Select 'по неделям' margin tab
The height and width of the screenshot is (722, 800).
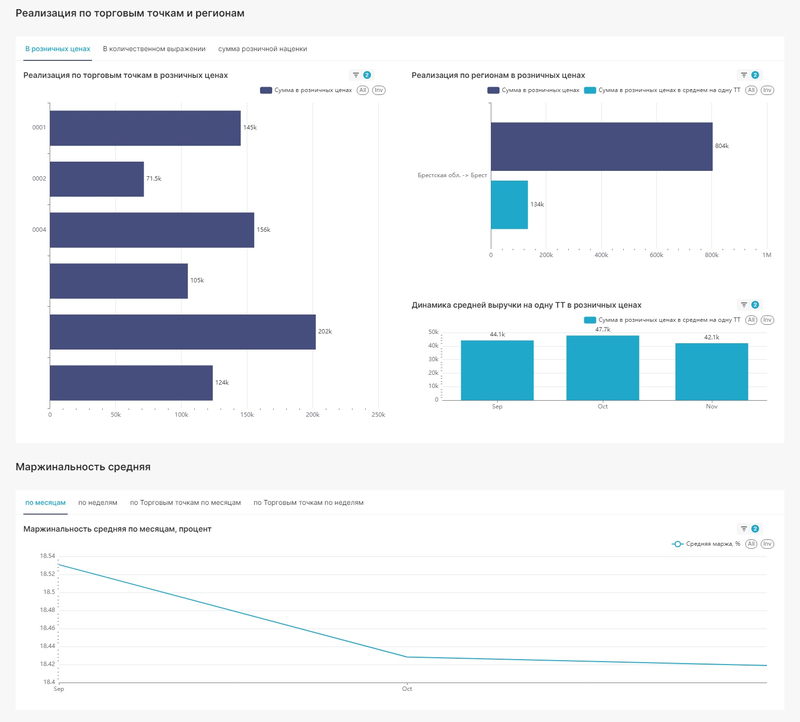pyautogui.click(x=98, y=502)
